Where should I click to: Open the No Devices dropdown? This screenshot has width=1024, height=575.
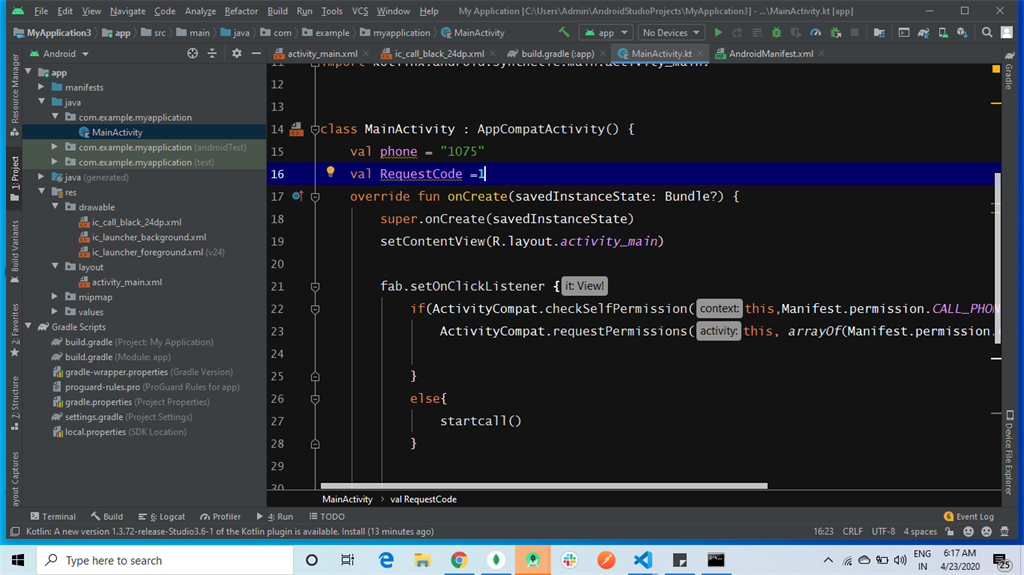tap(671, 32)
